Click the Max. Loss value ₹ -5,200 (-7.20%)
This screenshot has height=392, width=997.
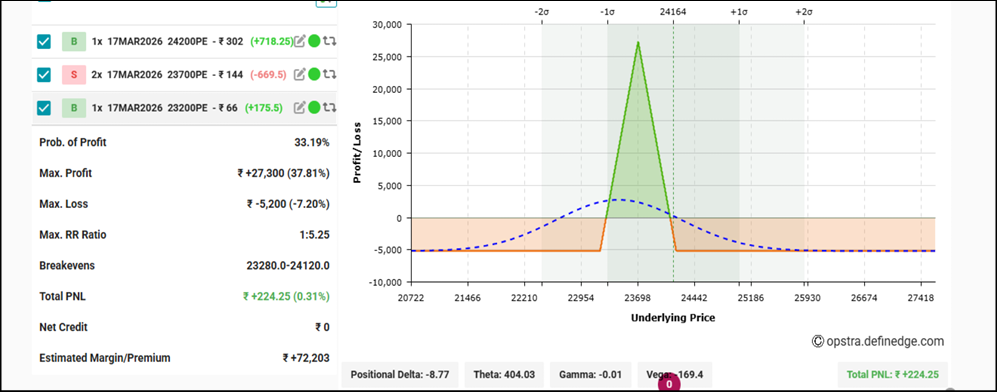289,204
